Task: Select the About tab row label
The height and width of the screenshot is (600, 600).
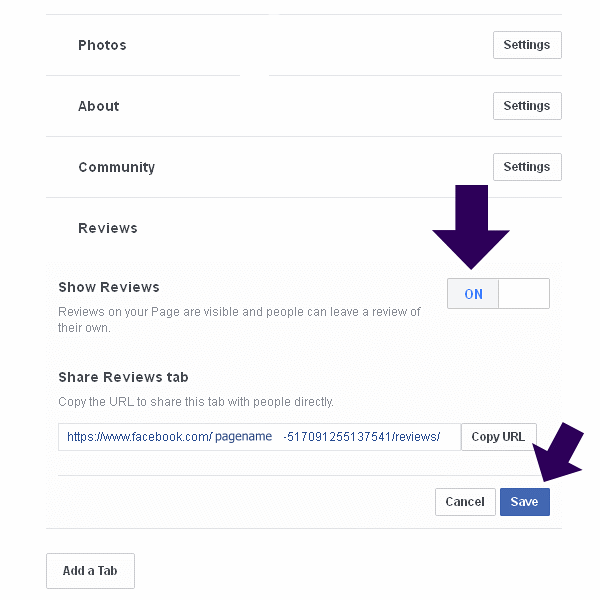Action: [98, 106]
